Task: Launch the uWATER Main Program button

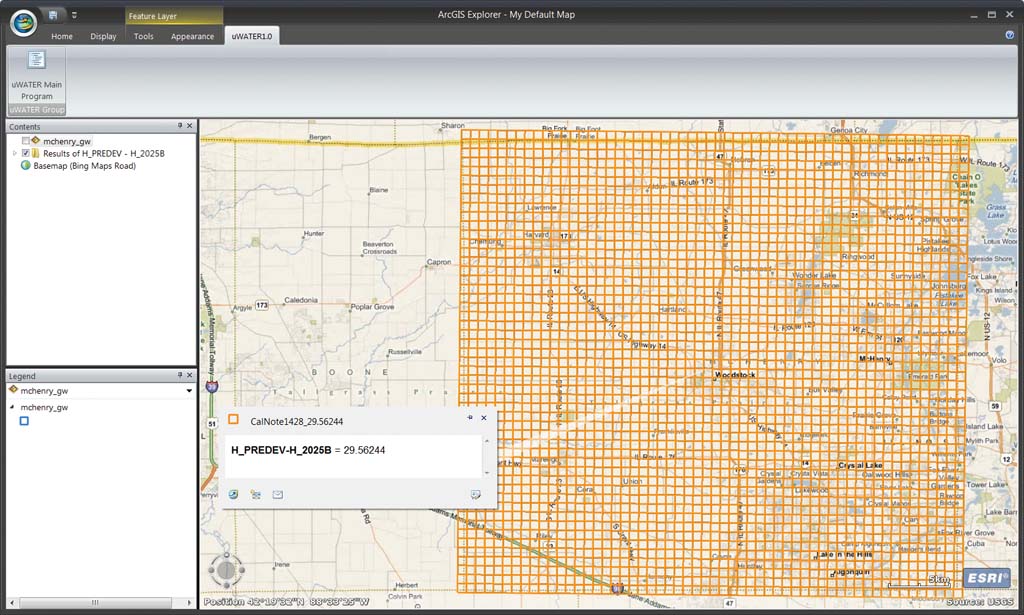Action: (37, 76)
